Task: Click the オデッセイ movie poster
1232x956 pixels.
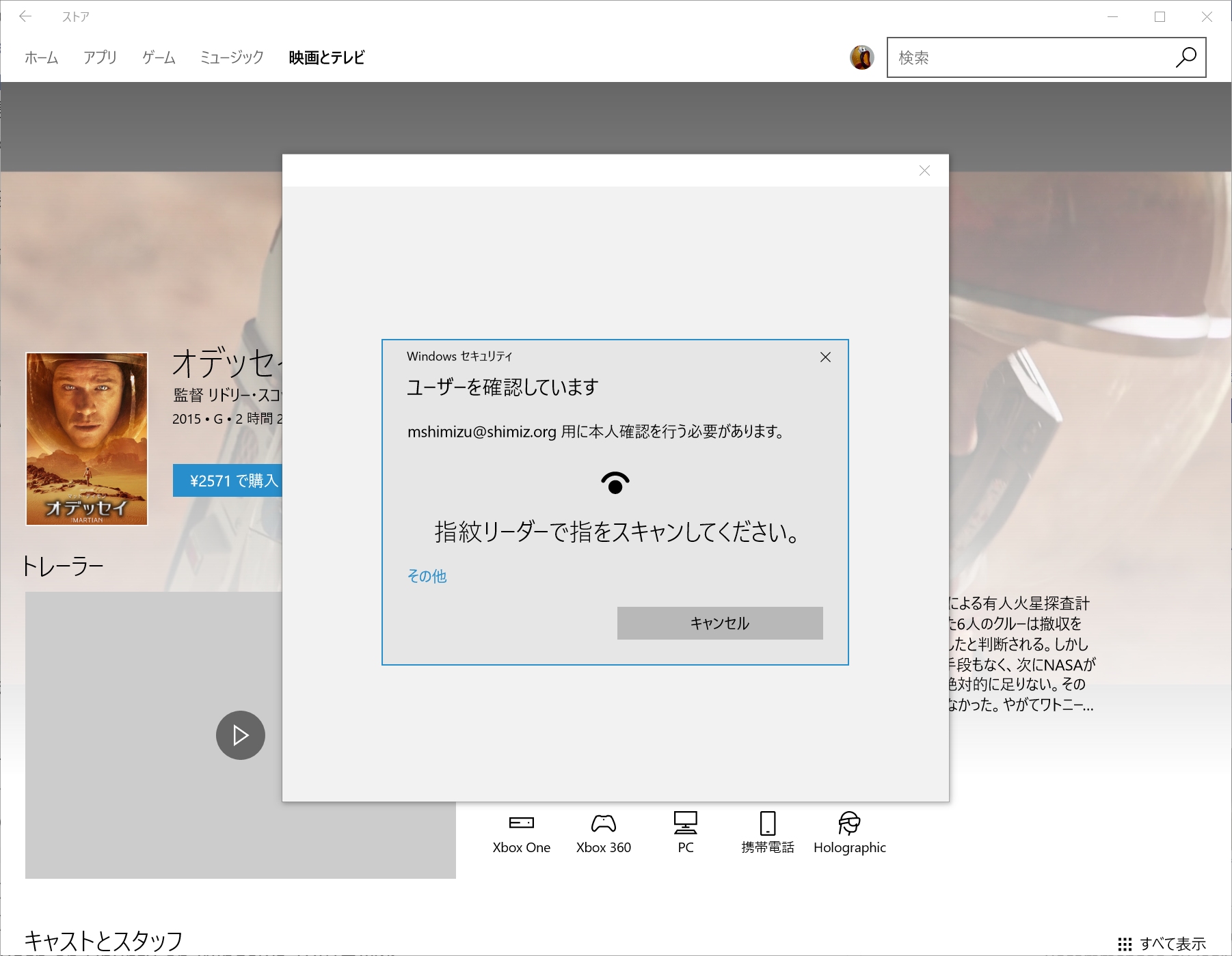Action: [87, 439]
